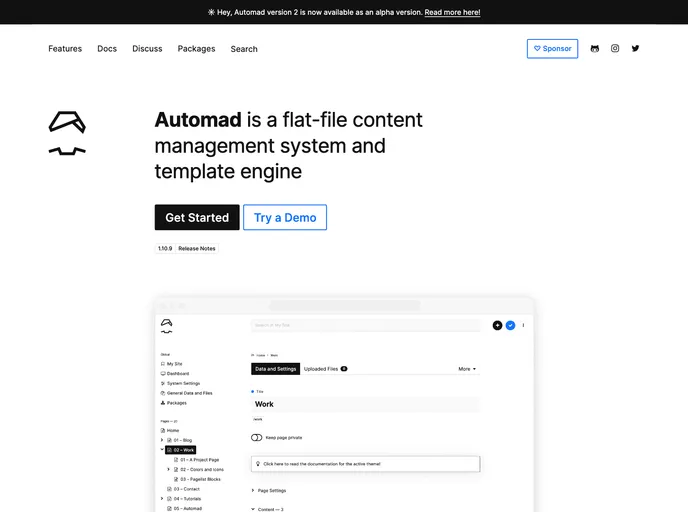Image resolution: width=688 pixels, height=512 pixels.
Task: Open the Docs menu item
Action: (x=107, y=49)
